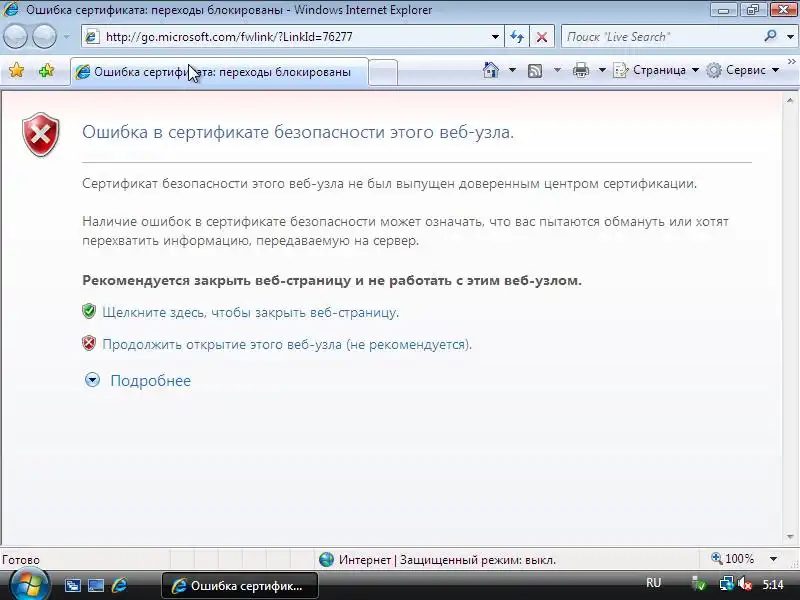Viewport: 800px width, 600px height.
Task: Click the muted volume tray icon
Action: [x=745, y=584]
